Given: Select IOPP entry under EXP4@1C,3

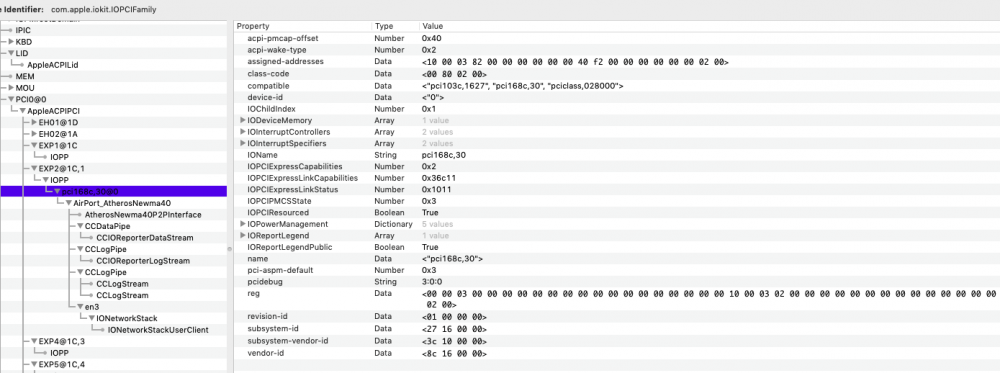Looking at the screenshot, I should 59,353.
